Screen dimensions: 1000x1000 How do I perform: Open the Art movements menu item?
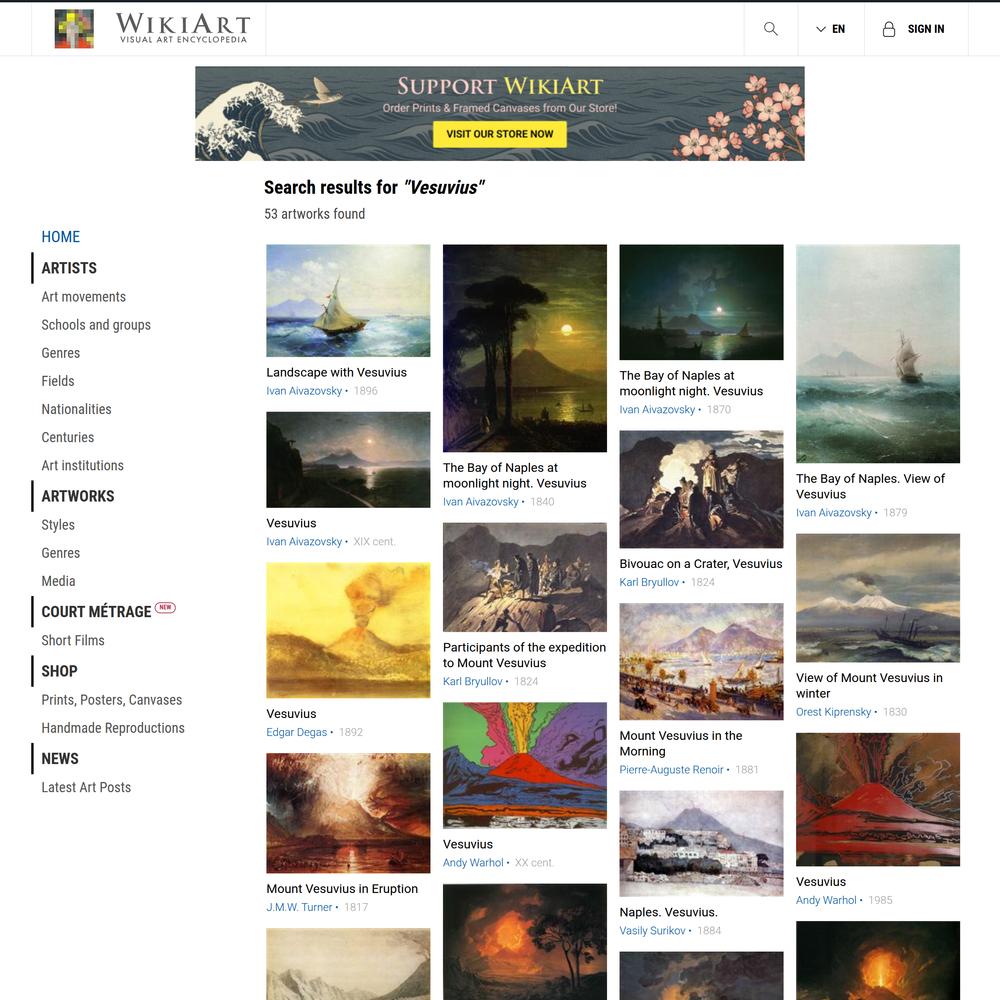click(x=84, y=297)
